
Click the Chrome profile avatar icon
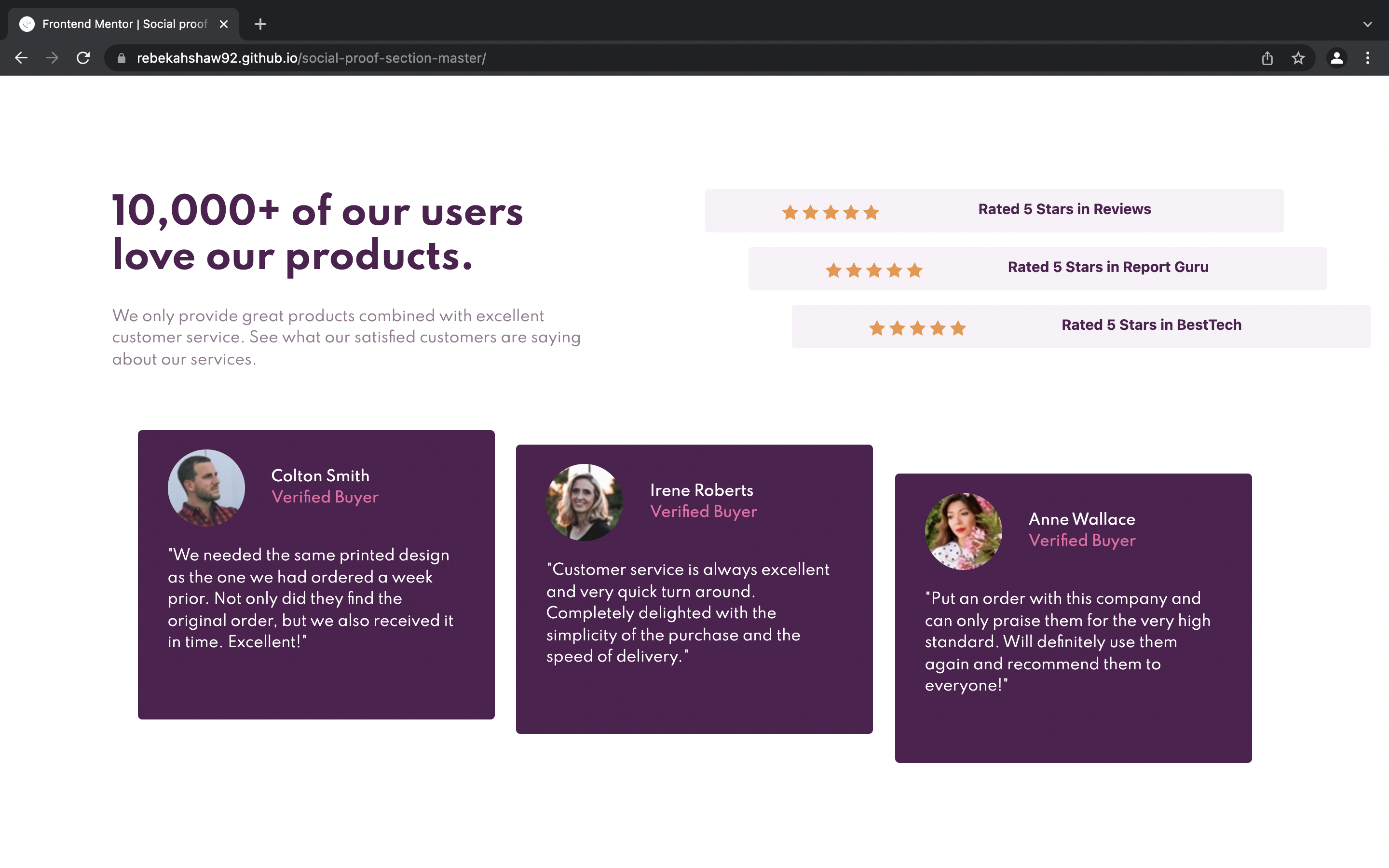click(1336, 57)
